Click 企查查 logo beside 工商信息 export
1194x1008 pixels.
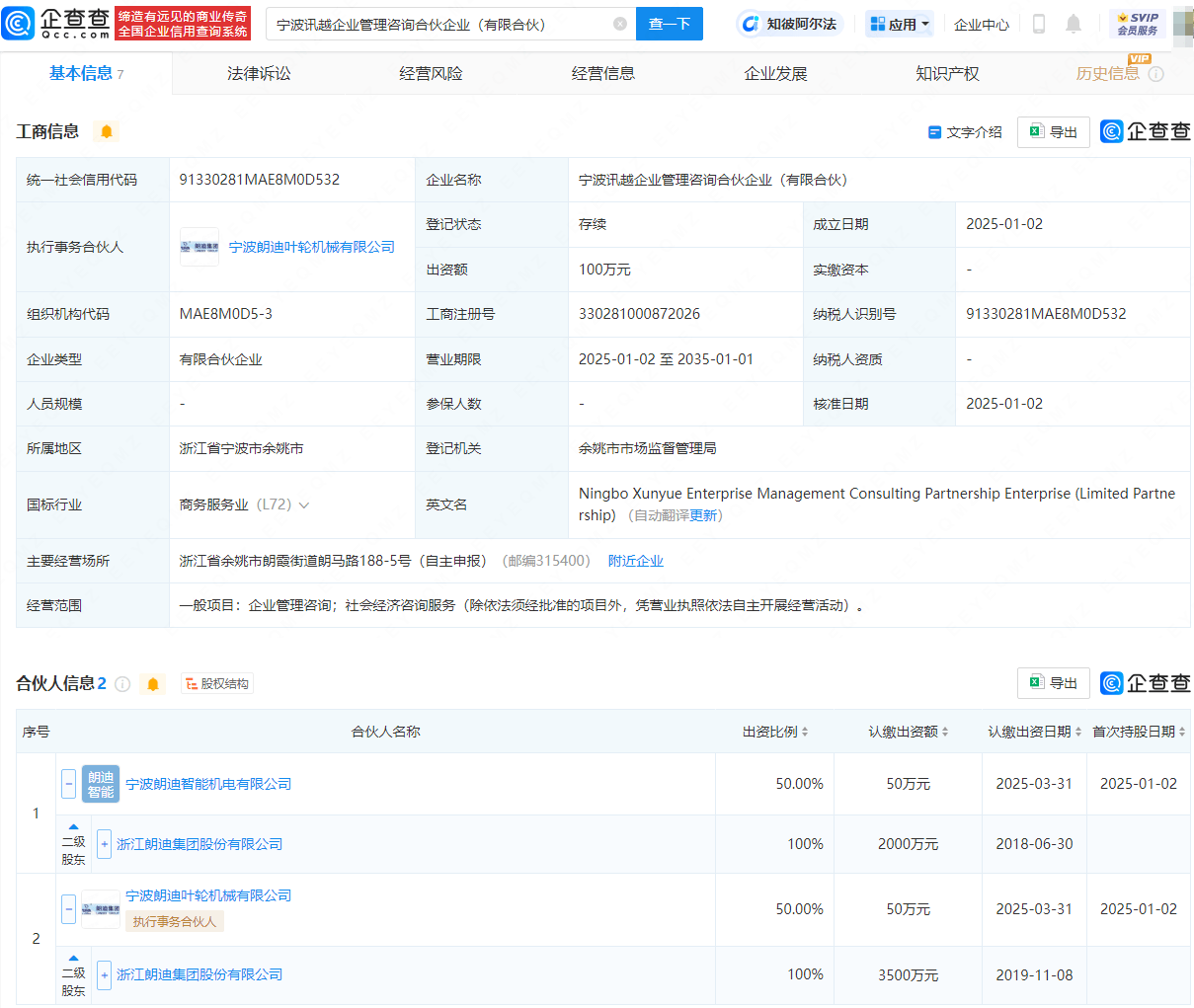click(x=1146, y=131)
